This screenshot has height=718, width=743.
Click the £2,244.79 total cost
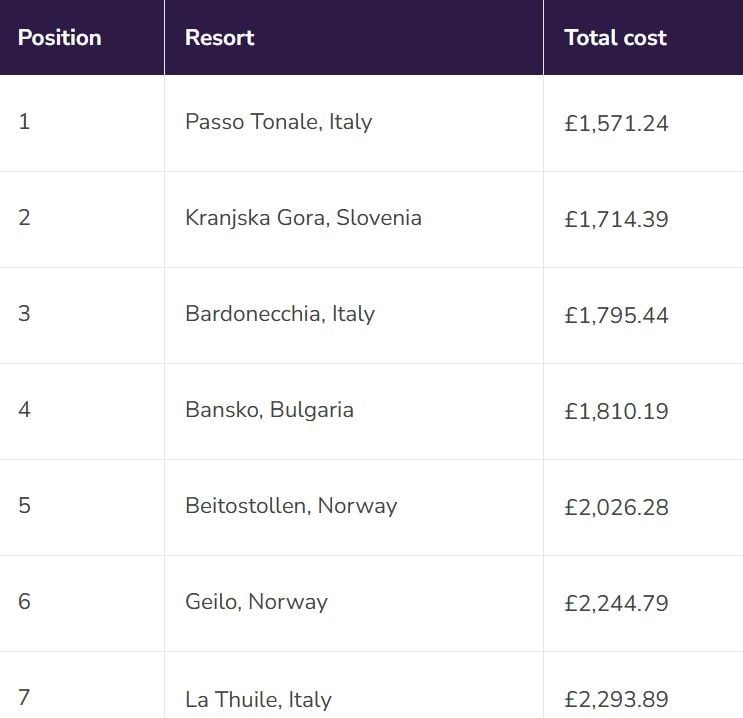tap(616, 603)
